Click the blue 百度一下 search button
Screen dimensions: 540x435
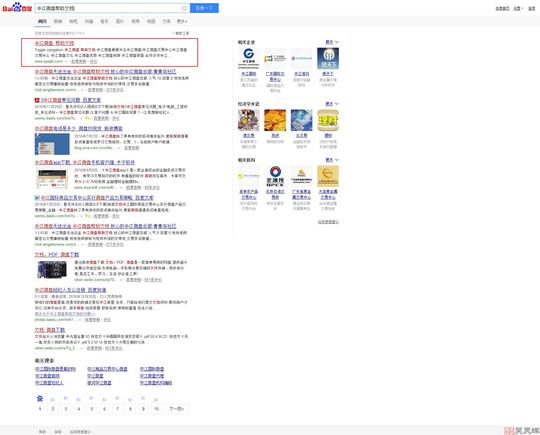(x=204, y=8)
